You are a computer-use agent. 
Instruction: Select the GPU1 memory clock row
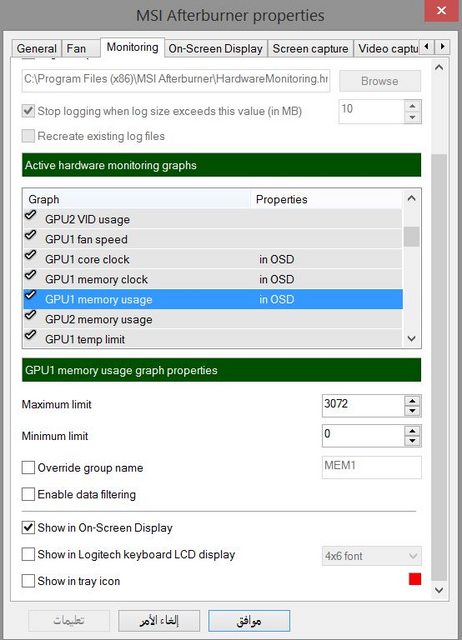point(213,279)
